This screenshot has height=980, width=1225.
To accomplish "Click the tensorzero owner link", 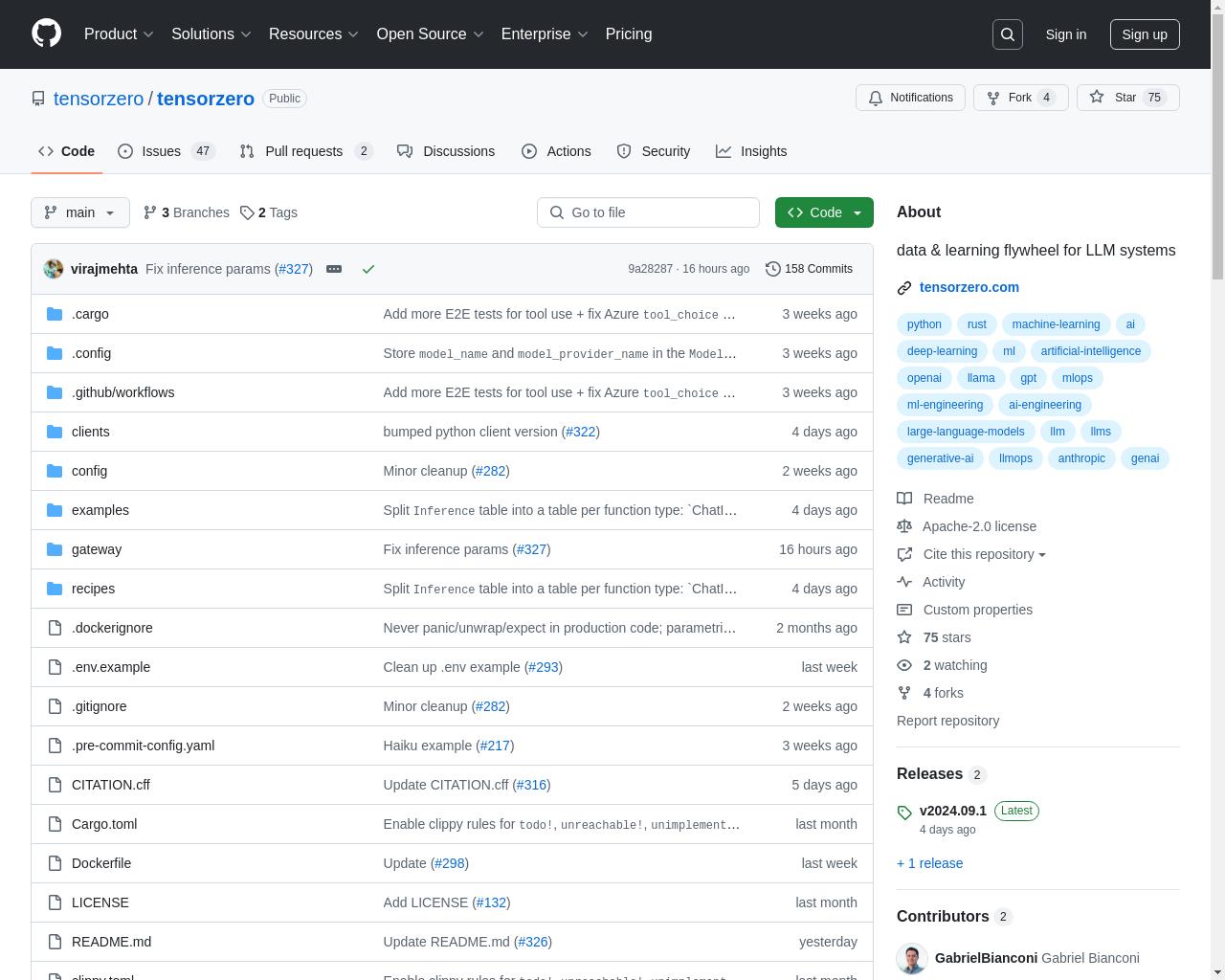I will (x=99, y=99).
